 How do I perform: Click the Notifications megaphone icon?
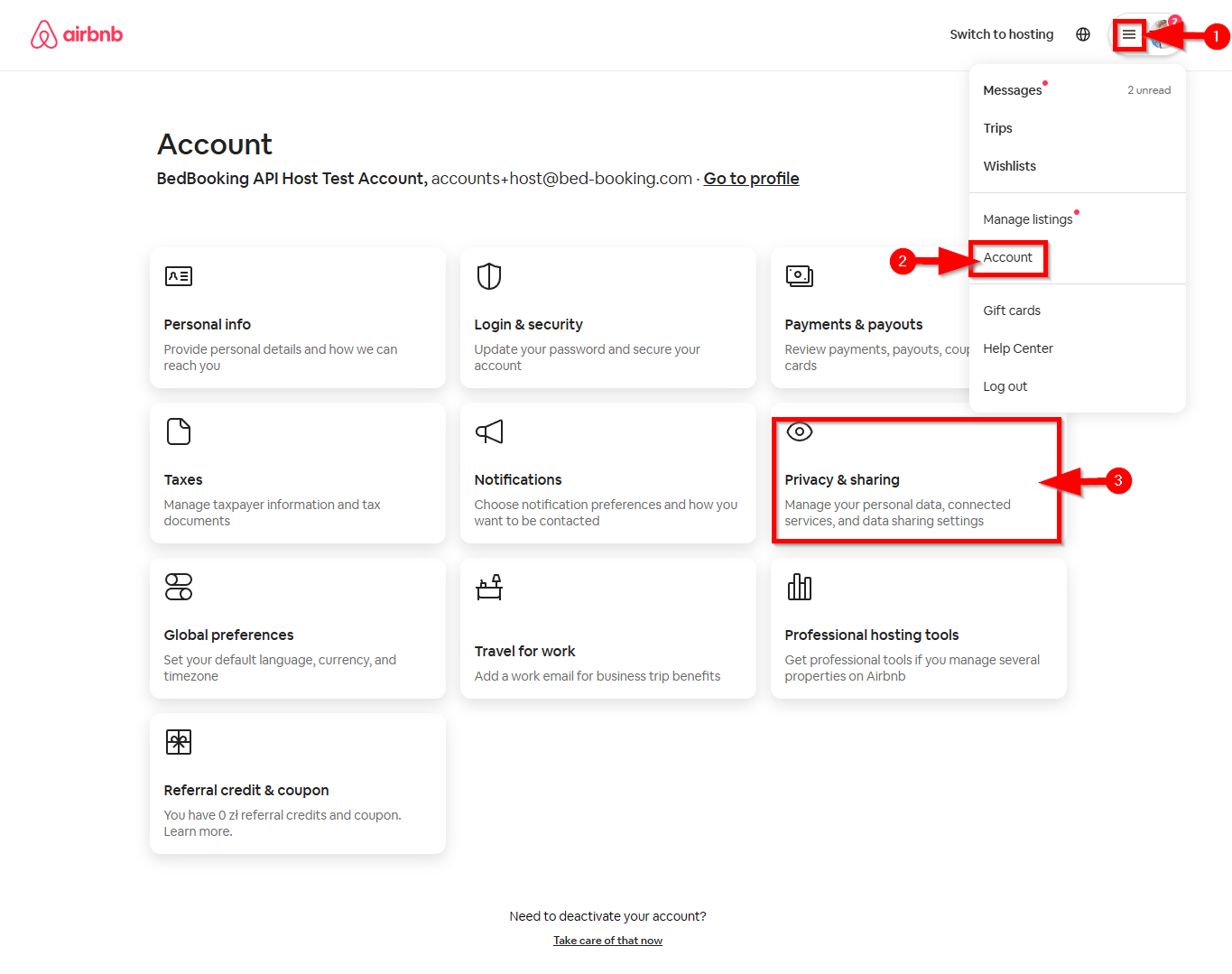(489, 431)
